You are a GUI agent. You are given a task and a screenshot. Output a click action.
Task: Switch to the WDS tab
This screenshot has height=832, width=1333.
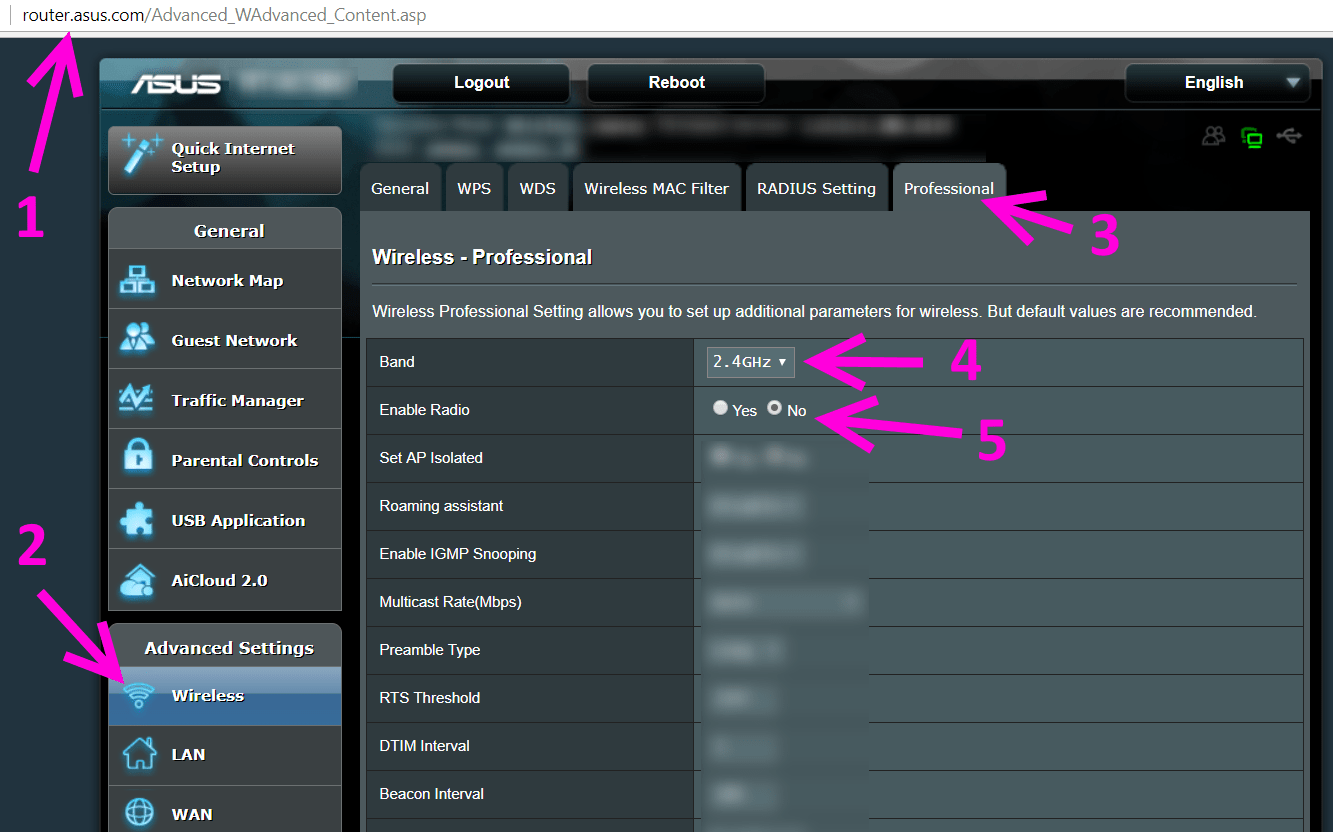coord(538,188)
